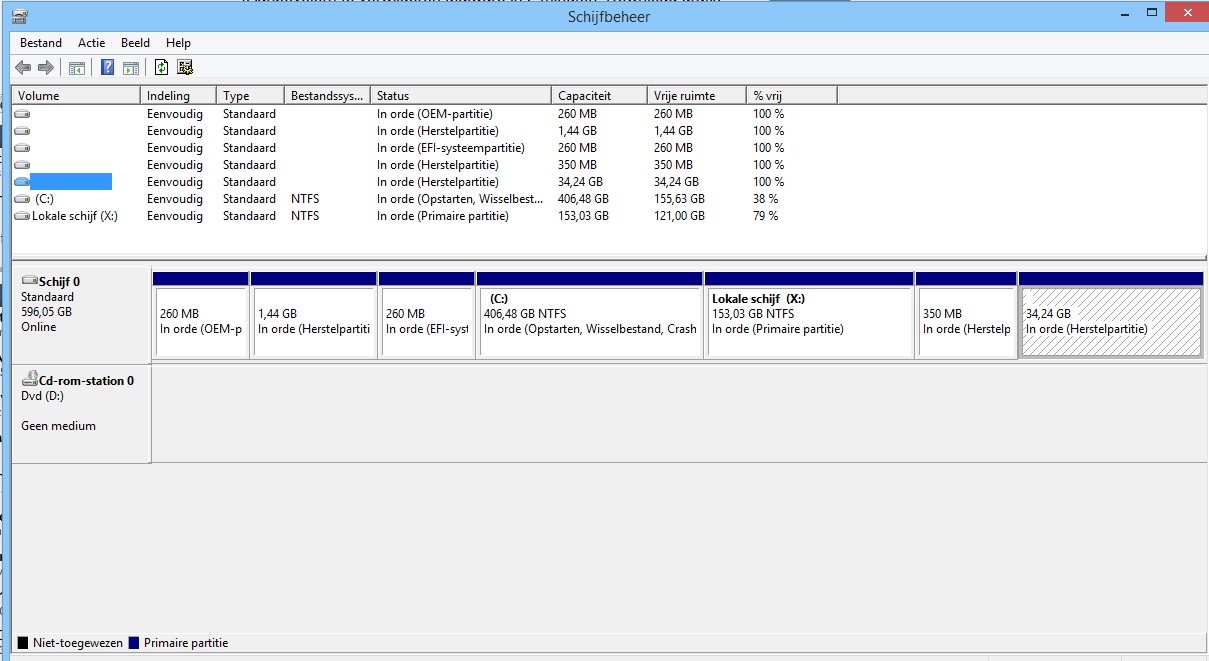The width and height of the screenshot is (1209, 661).
Task: Sort by the Type column header
Action: 251,96
